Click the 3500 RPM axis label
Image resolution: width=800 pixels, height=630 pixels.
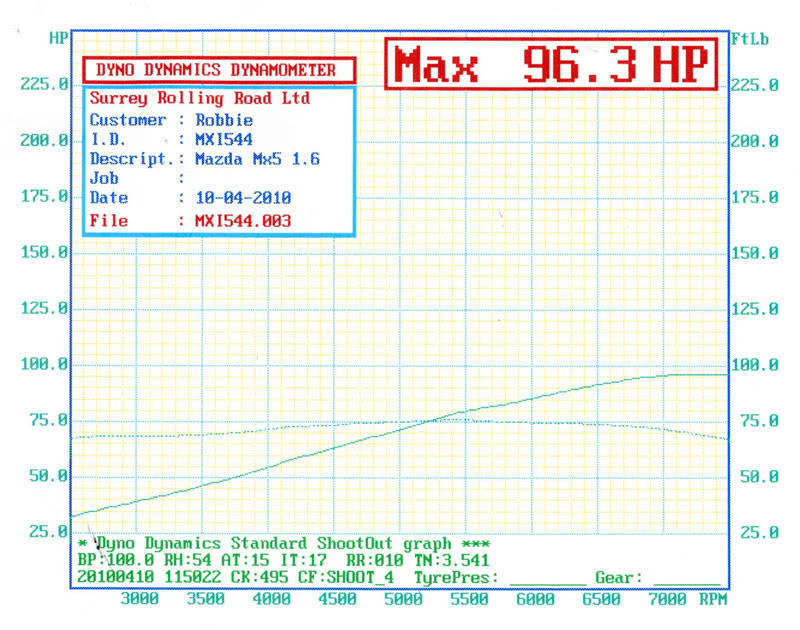tap(205, 598)
